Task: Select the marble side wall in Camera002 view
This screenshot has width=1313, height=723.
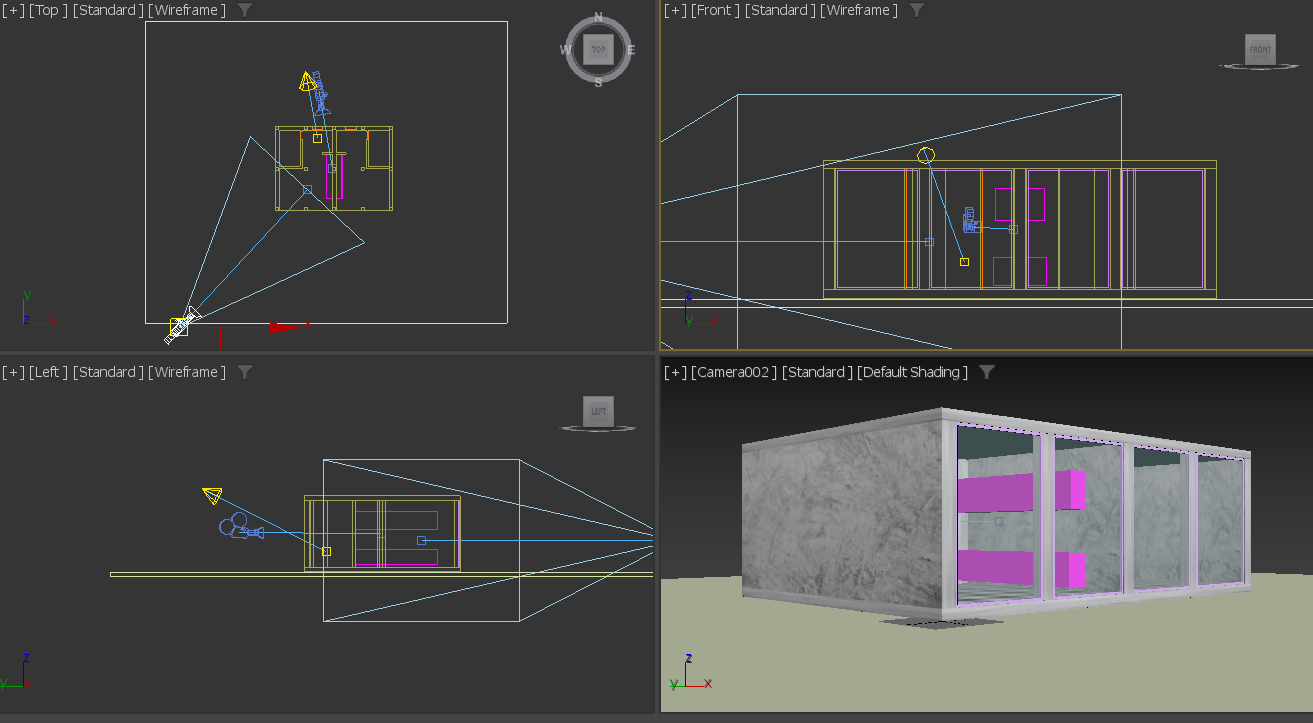Action: click(x=845, y=515)
